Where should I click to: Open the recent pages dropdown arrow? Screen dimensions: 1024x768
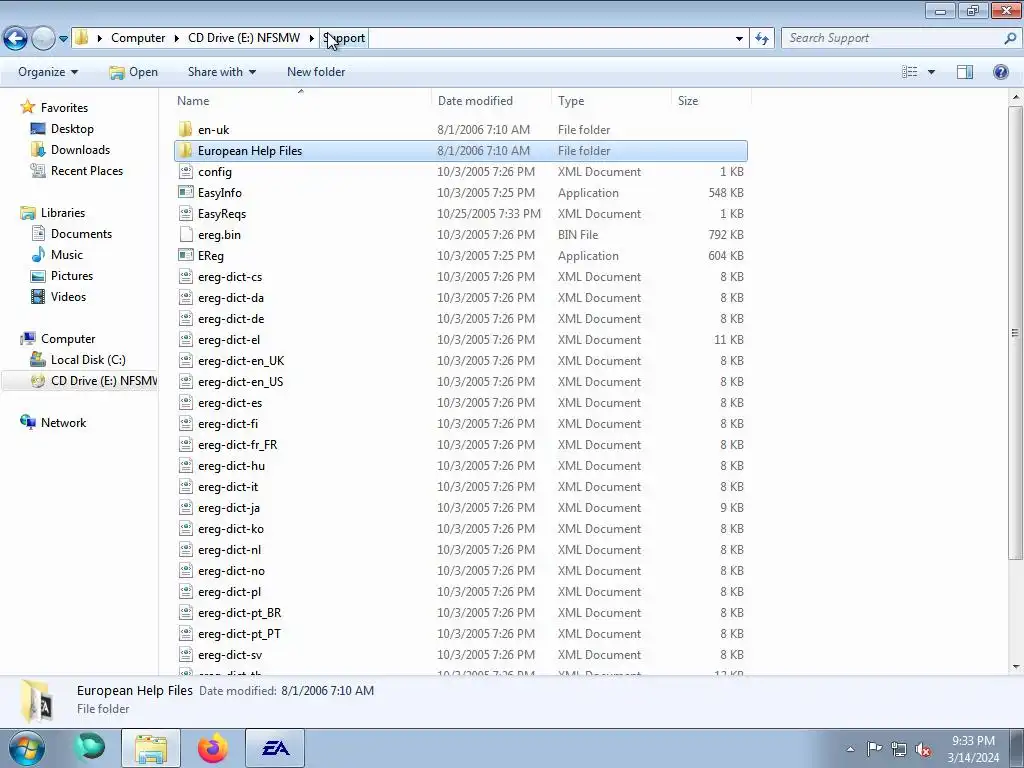tap(63, 39)
